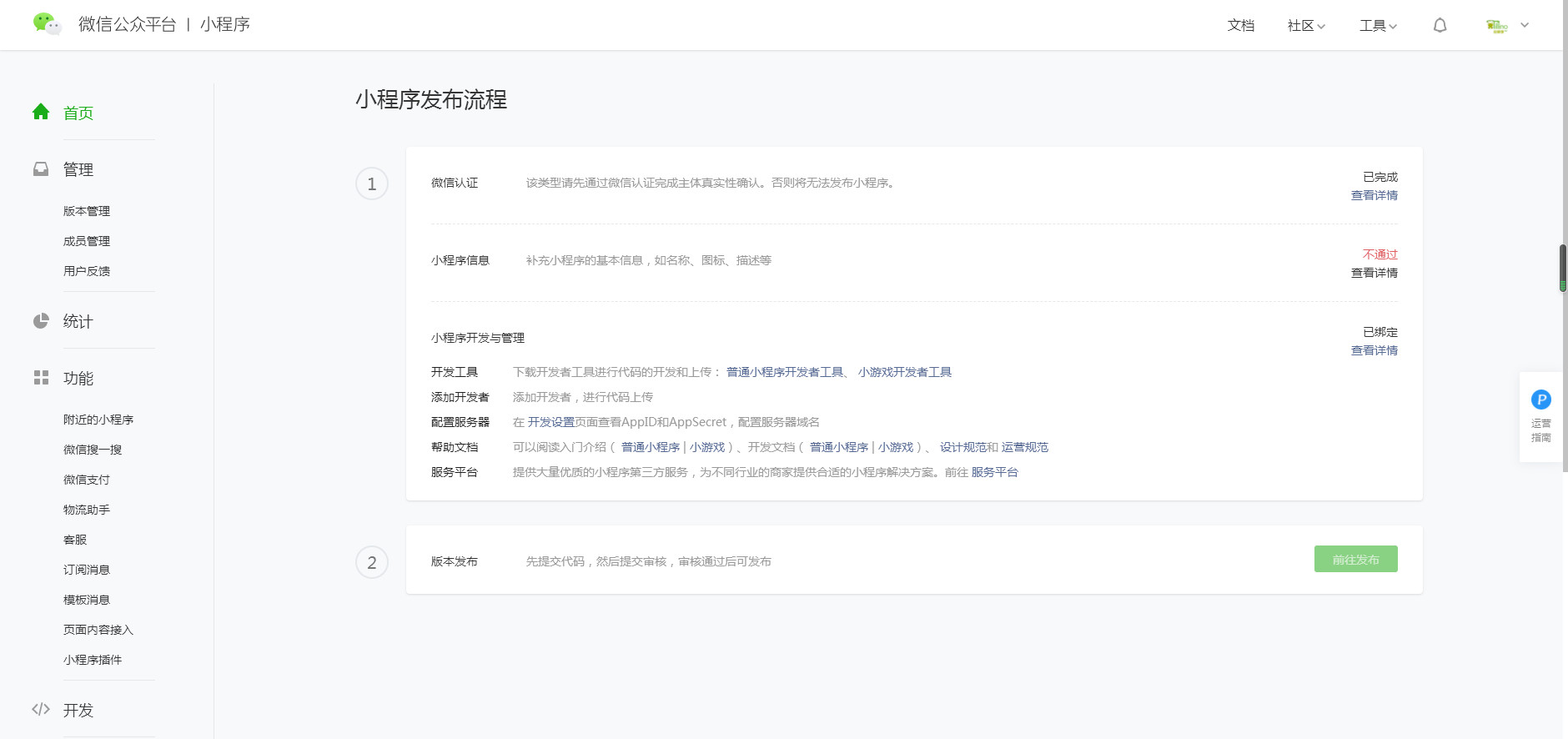Click the 前往发布 button
This screenshot has height=739, width=1568.
[x=1356, y=559]
